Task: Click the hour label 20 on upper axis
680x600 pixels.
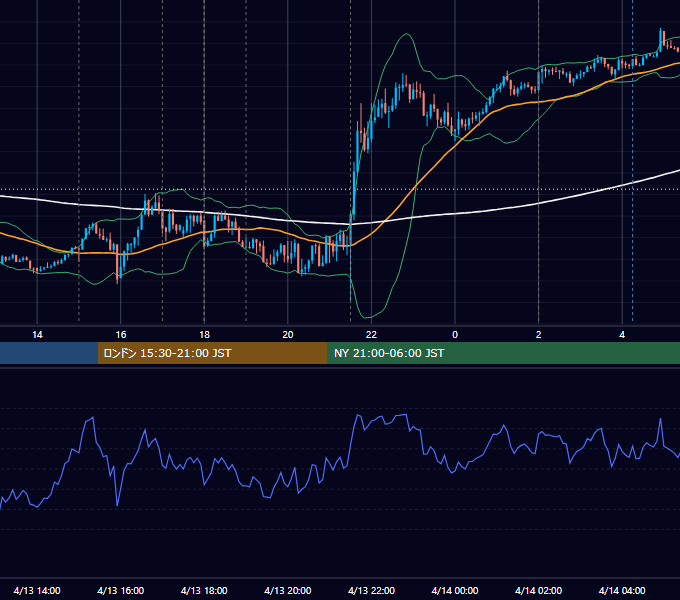Action: [x=288, y=335]
